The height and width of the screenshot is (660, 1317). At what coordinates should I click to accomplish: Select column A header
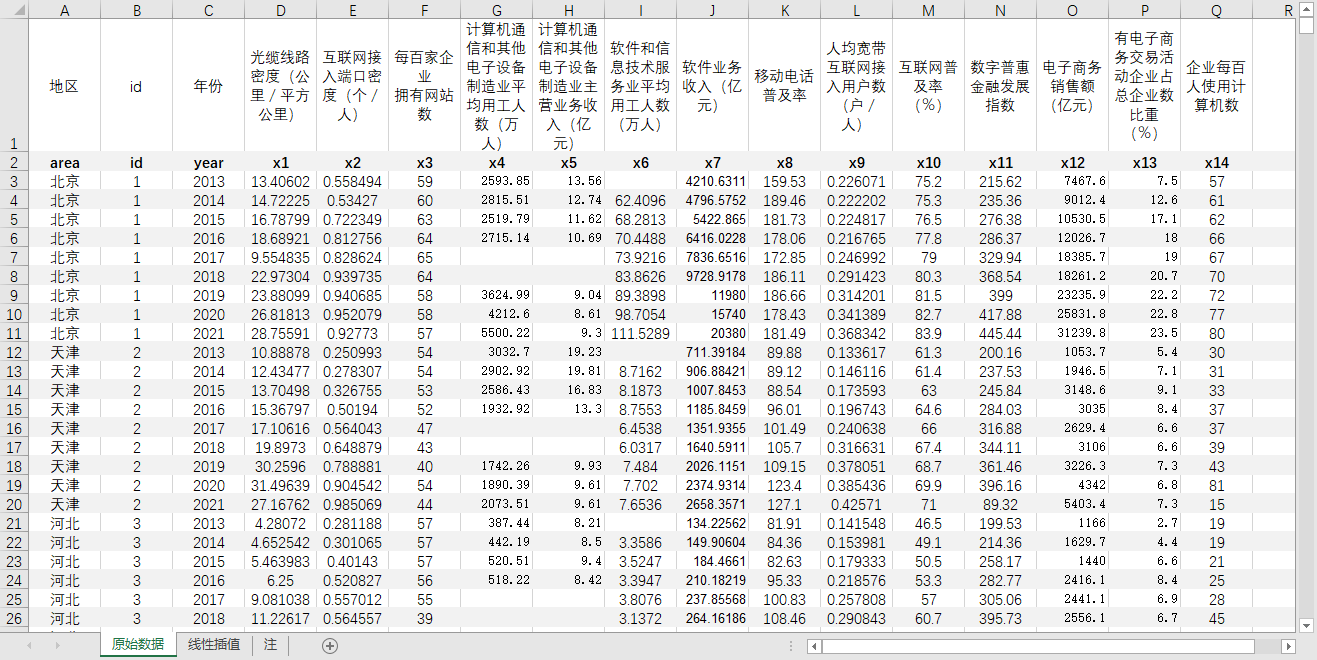point(65,10)
